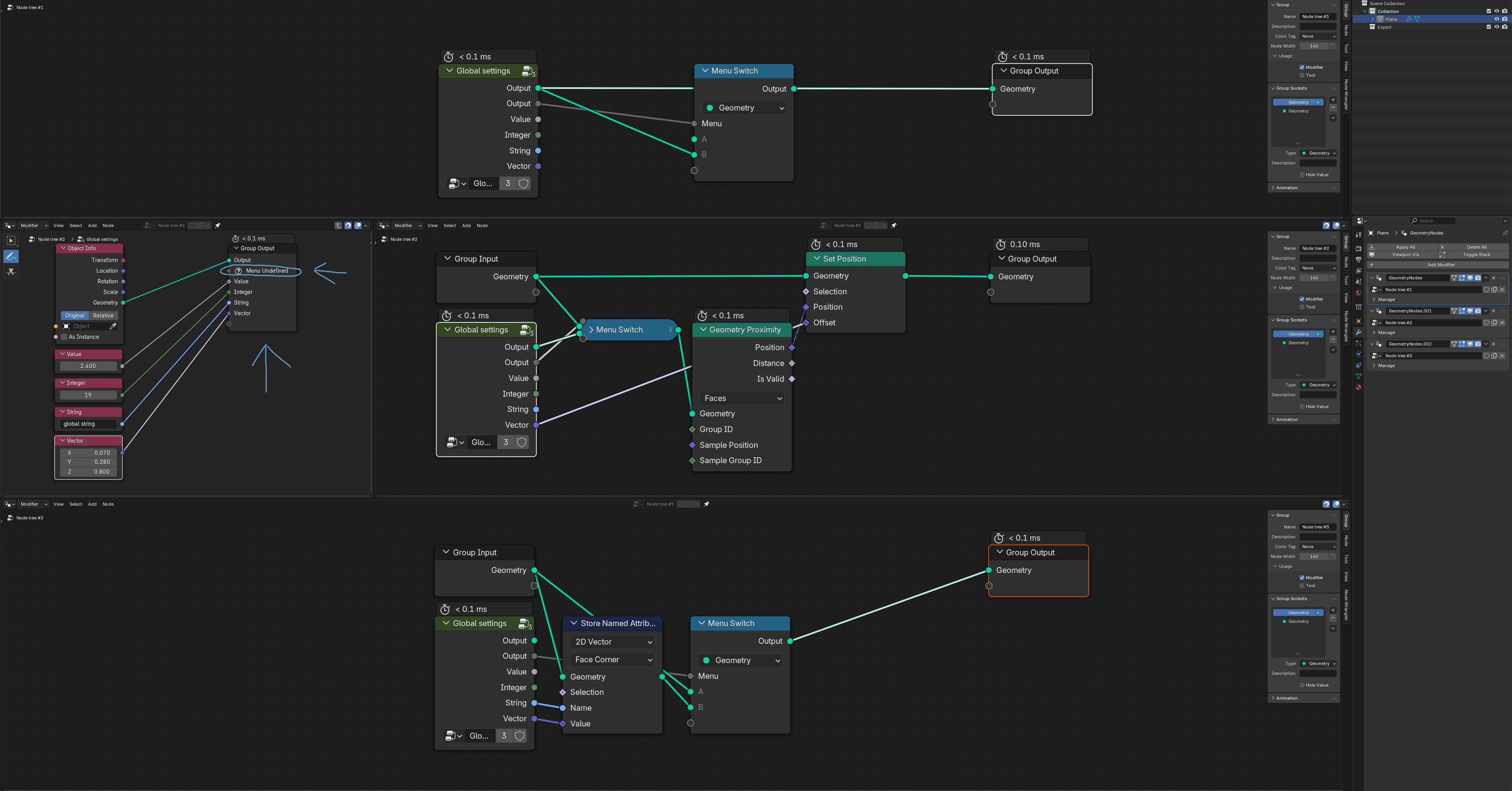Toggle the pin icon in the Global settings editor header
This screenshot has height=791, width=1512.
[x=218, y=225]
